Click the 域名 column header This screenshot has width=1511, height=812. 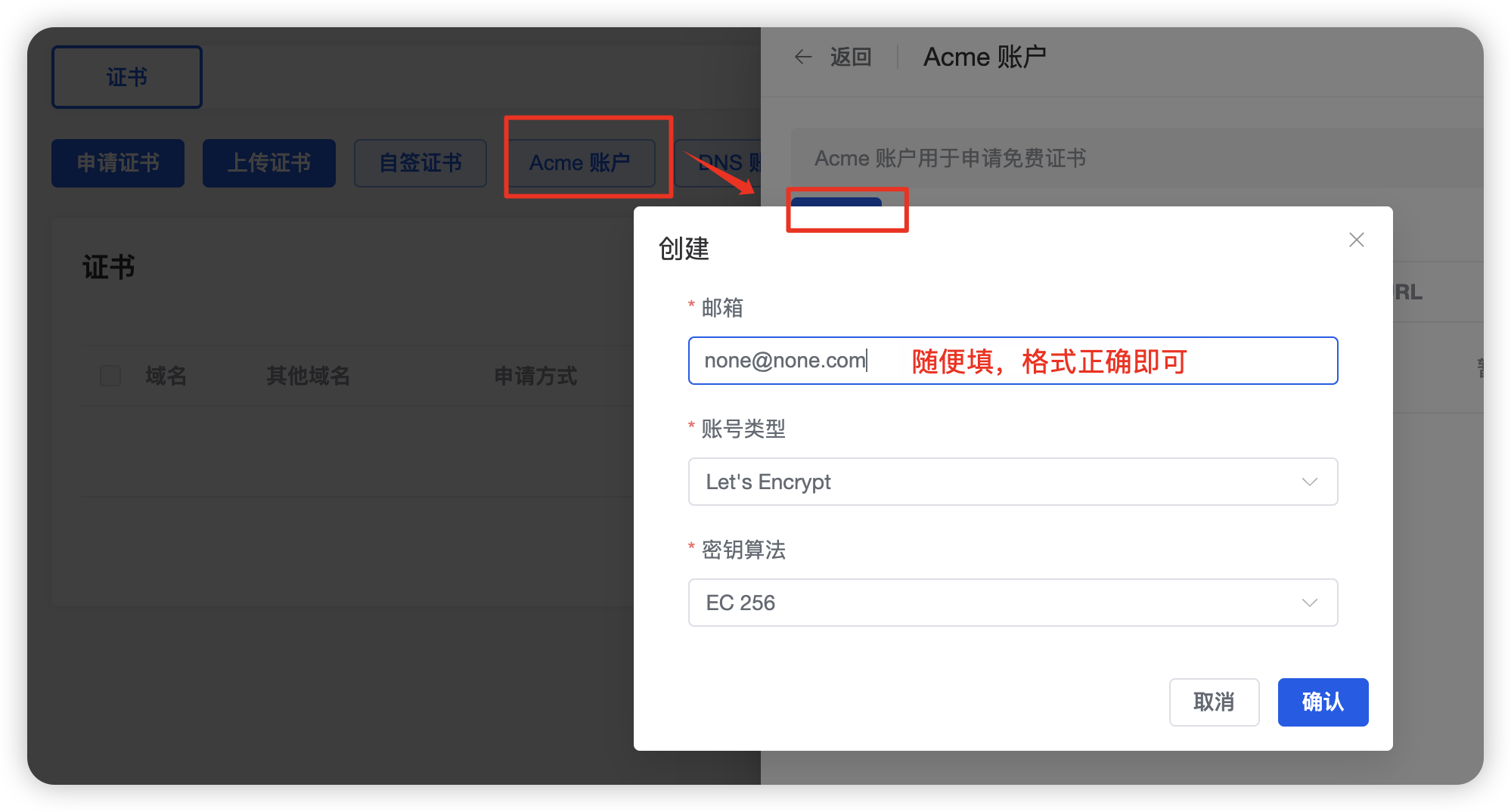tap(166, 376)
